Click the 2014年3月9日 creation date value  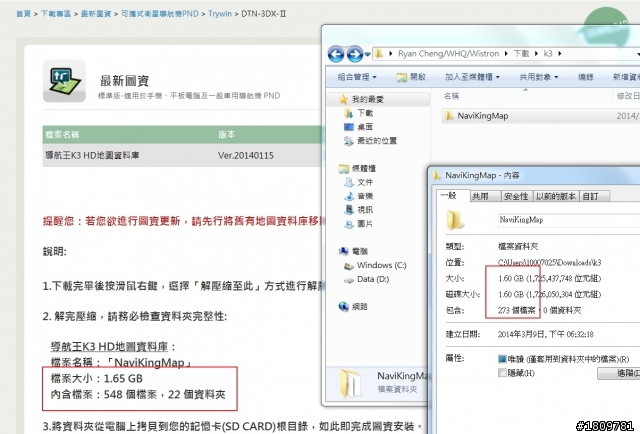tap(545, 334)
